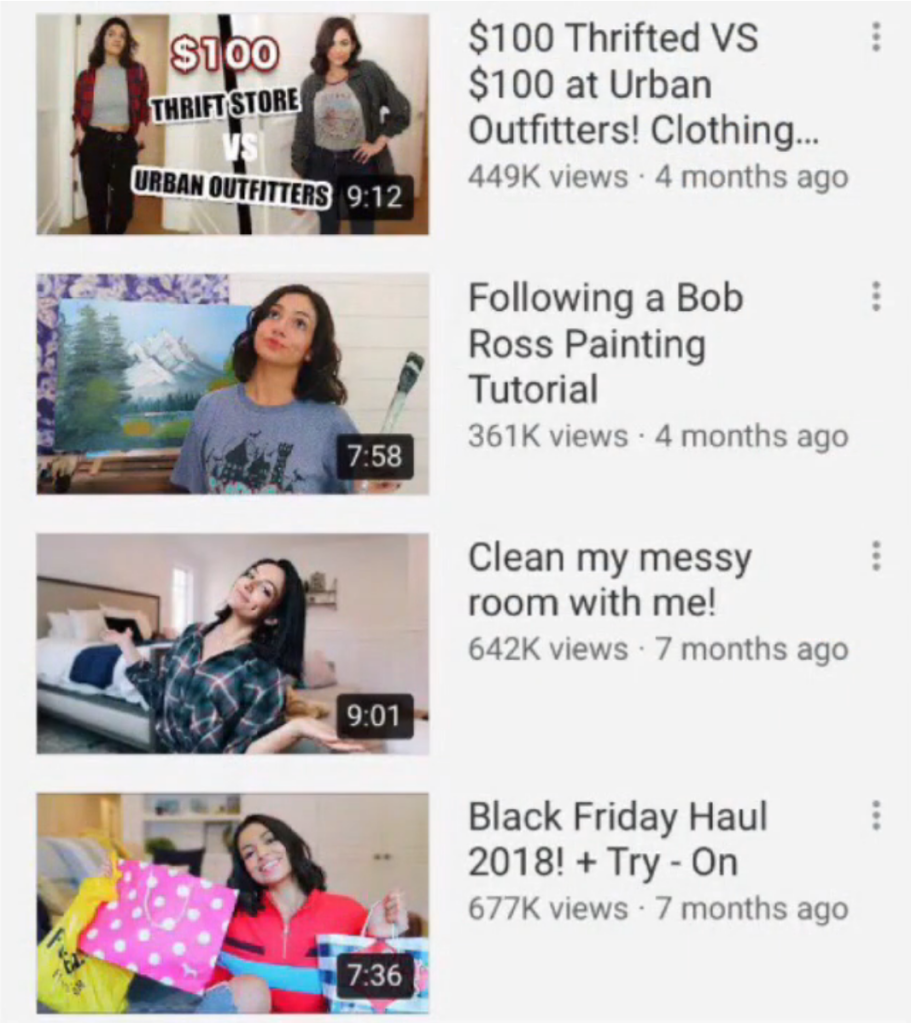Play the messy room cleaning thumbnail
The height and width of the screenshot is (1023, 911).
(x=232, y=643)
